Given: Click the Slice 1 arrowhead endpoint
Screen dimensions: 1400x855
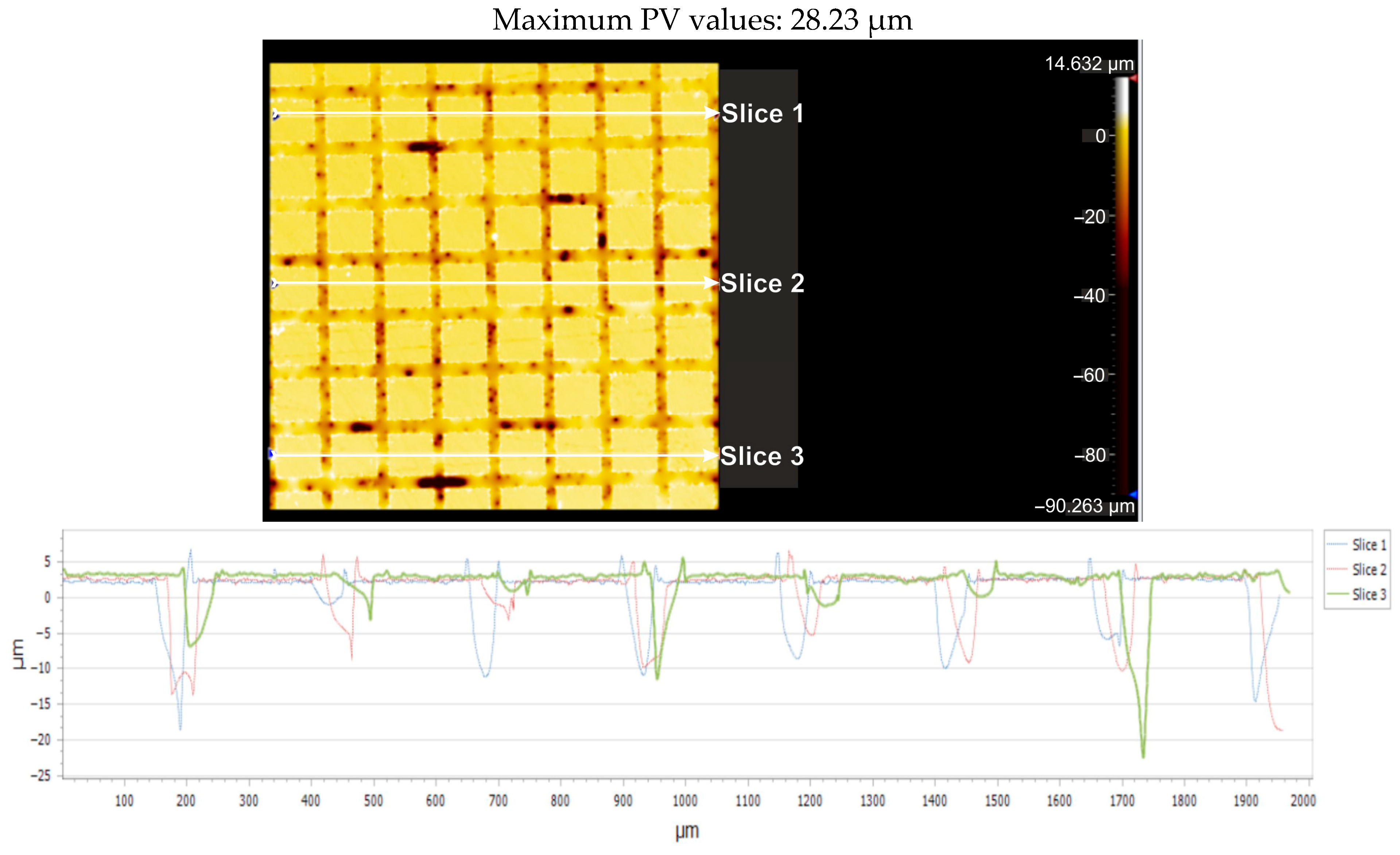Looking at the screenshot, I should (x=712, y=113).
